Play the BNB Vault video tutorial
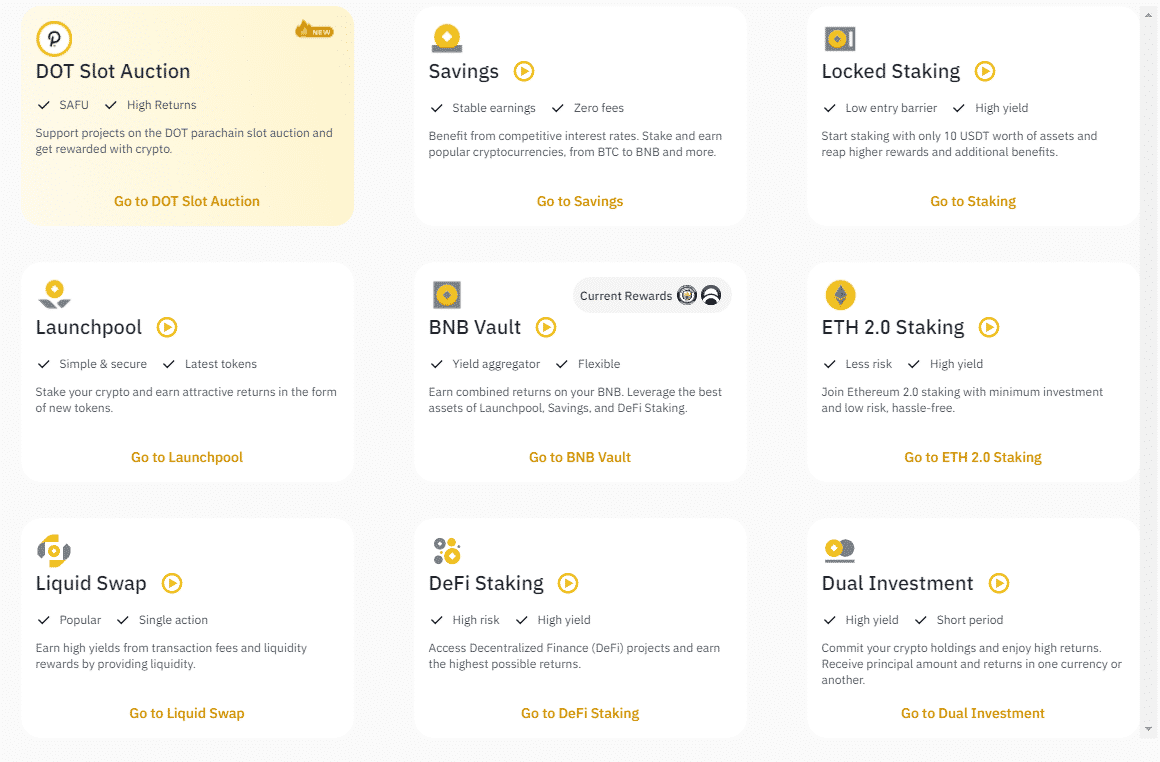This screenshot has height=762, width=1160. (546, 327)
